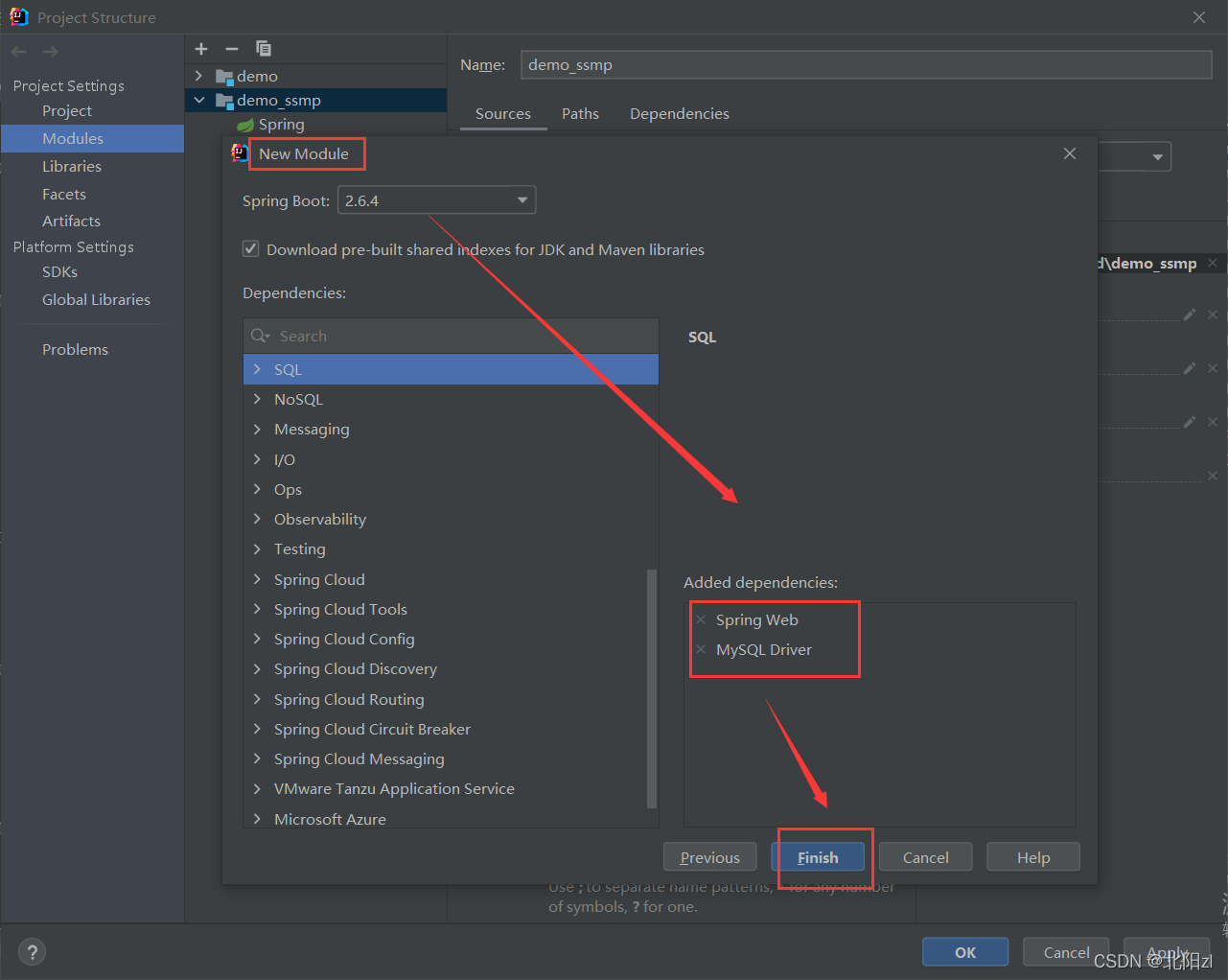Collapse the demo_ssmp module tree node
This screenshot has height=980, width=1228.
click(x=198, y=100)
